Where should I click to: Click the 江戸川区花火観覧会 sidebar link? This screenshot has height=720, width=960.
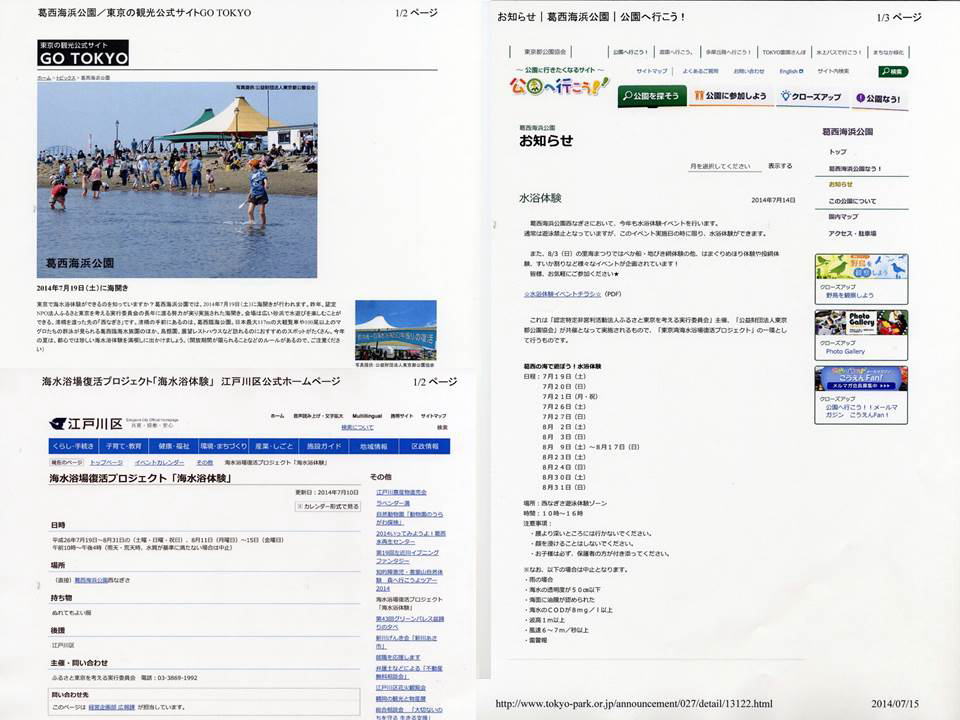[x=401, y=688]
